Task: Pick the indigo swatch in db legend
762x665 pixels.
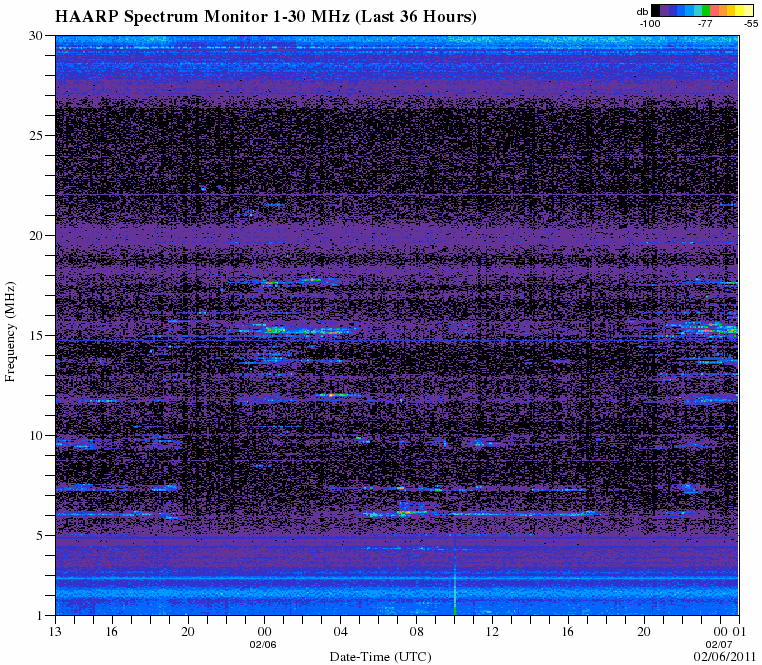Action: coord(673,10)
